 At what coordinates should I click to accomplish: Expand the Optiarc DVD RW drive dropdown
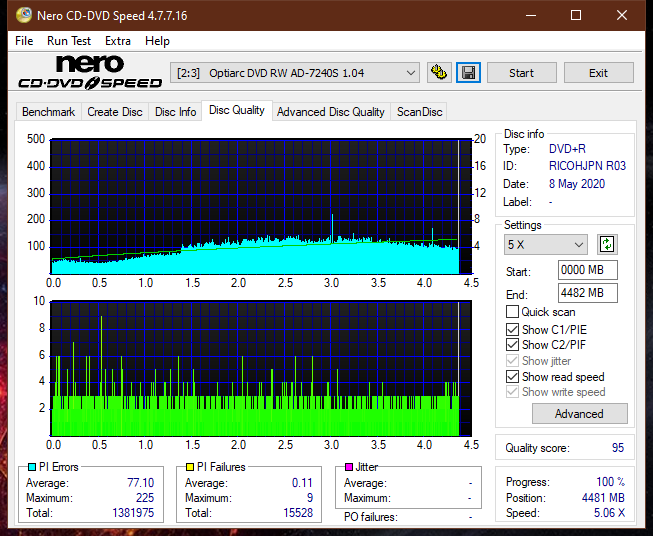(x=295, y=73)
